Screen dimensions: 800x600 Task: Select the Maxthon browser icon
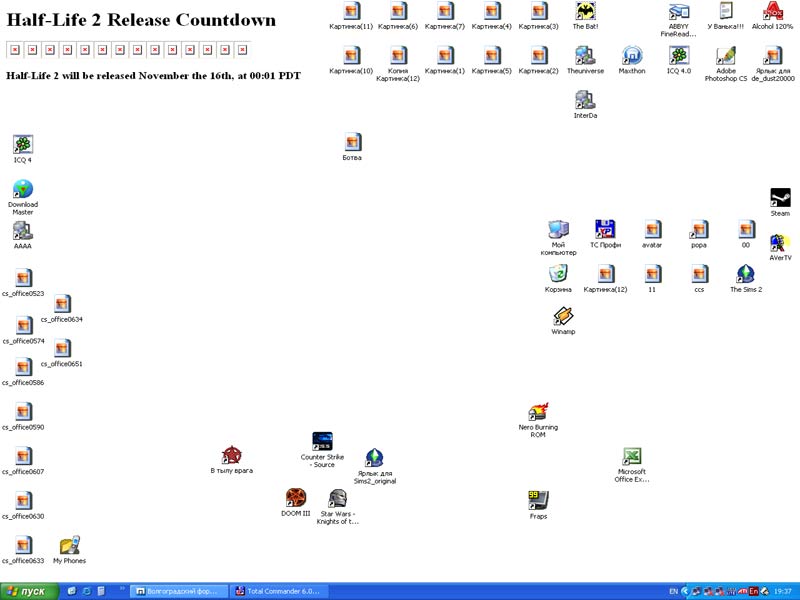(x=632, y=56)
